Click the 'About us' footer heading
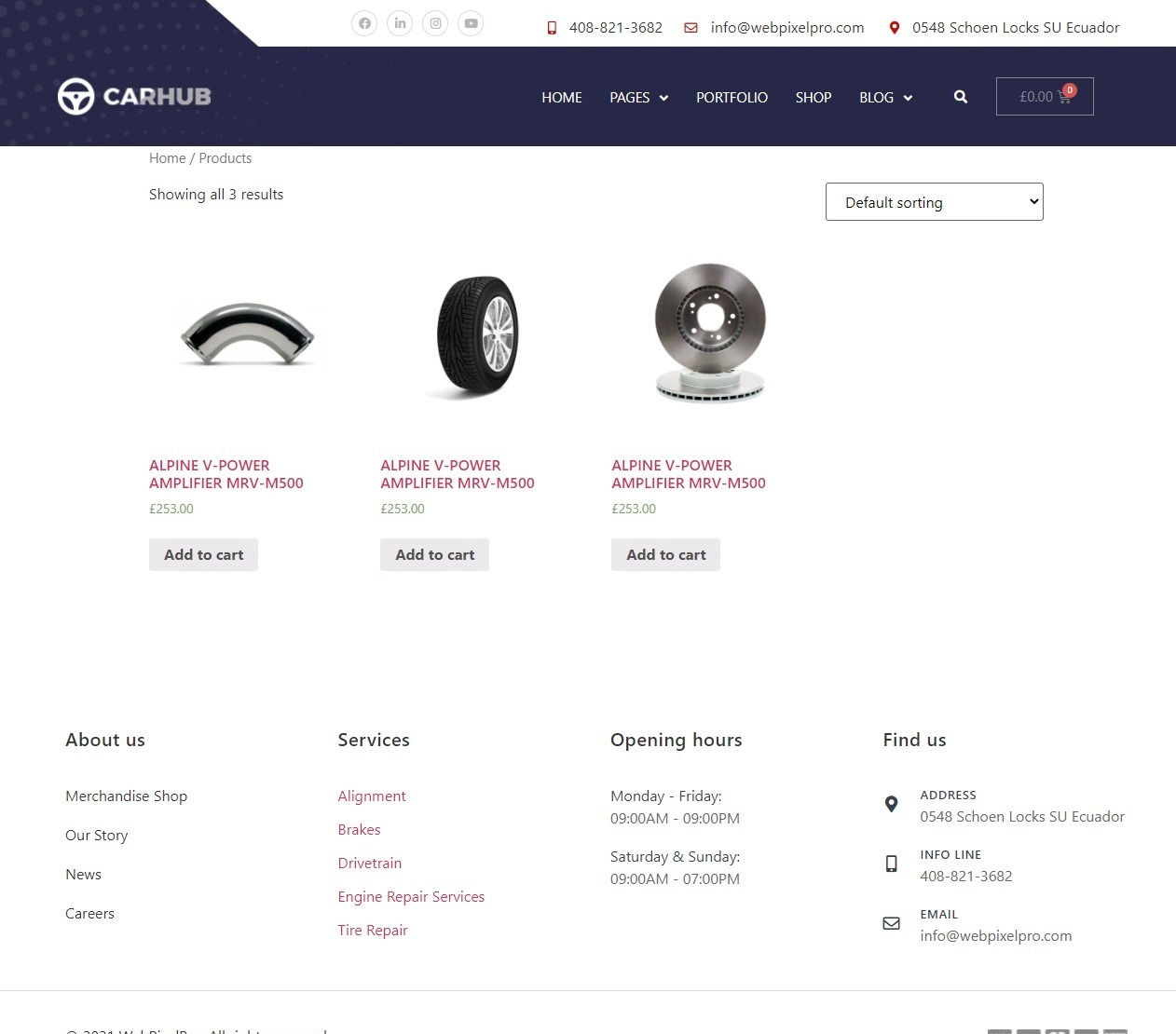Viewport: 1176px width, 1034px height. point(105,740)
